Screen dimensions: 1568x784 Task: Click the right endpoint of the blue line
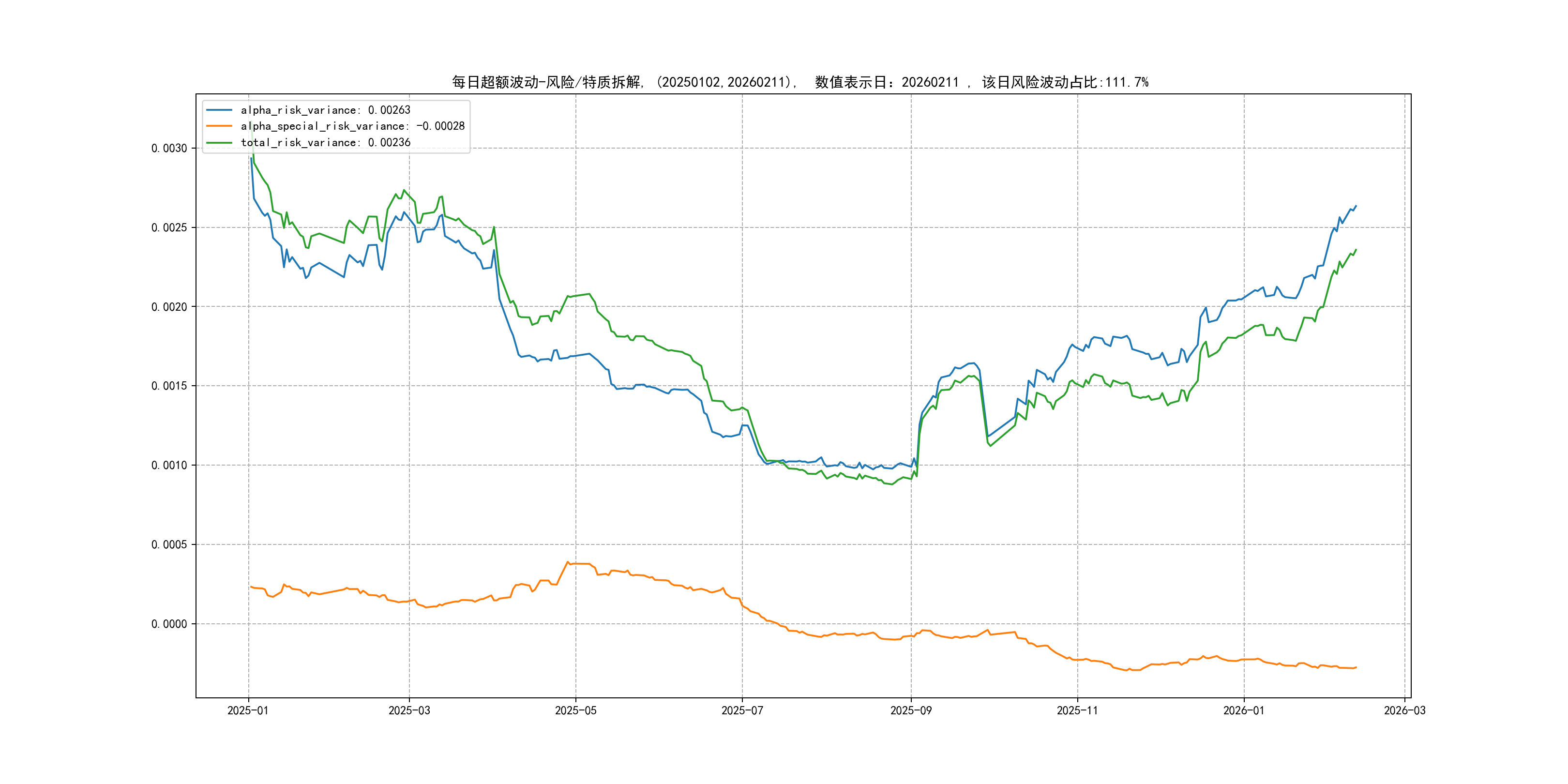1356,206
